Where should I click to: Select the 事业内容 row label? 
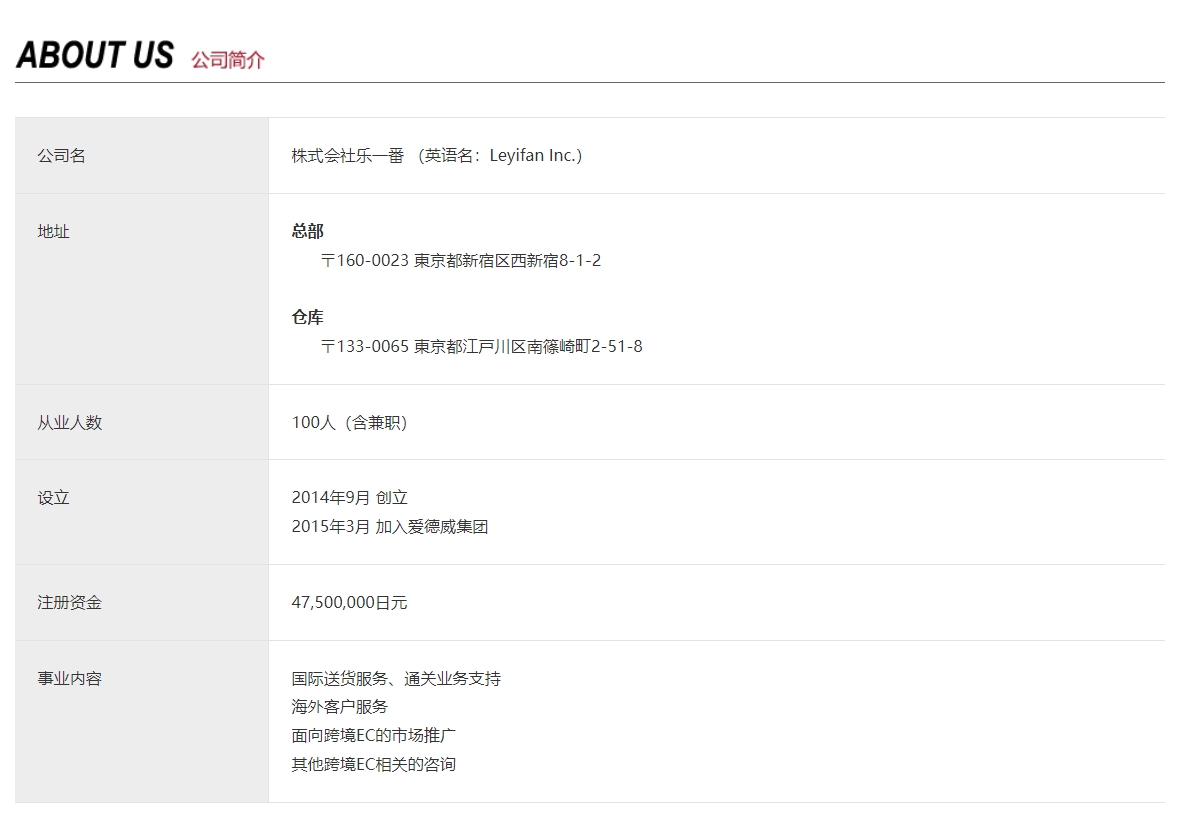pos(70,679)
